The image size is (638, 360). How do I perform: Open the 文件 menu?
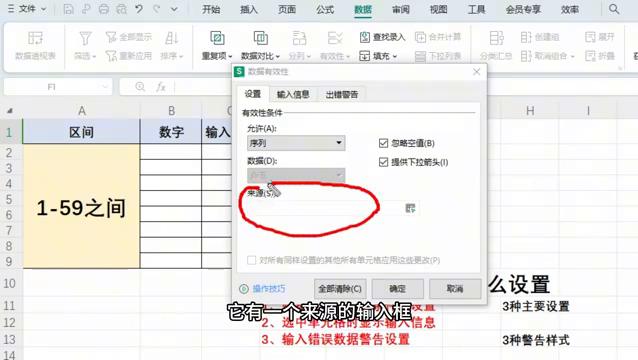coord(27,9)
